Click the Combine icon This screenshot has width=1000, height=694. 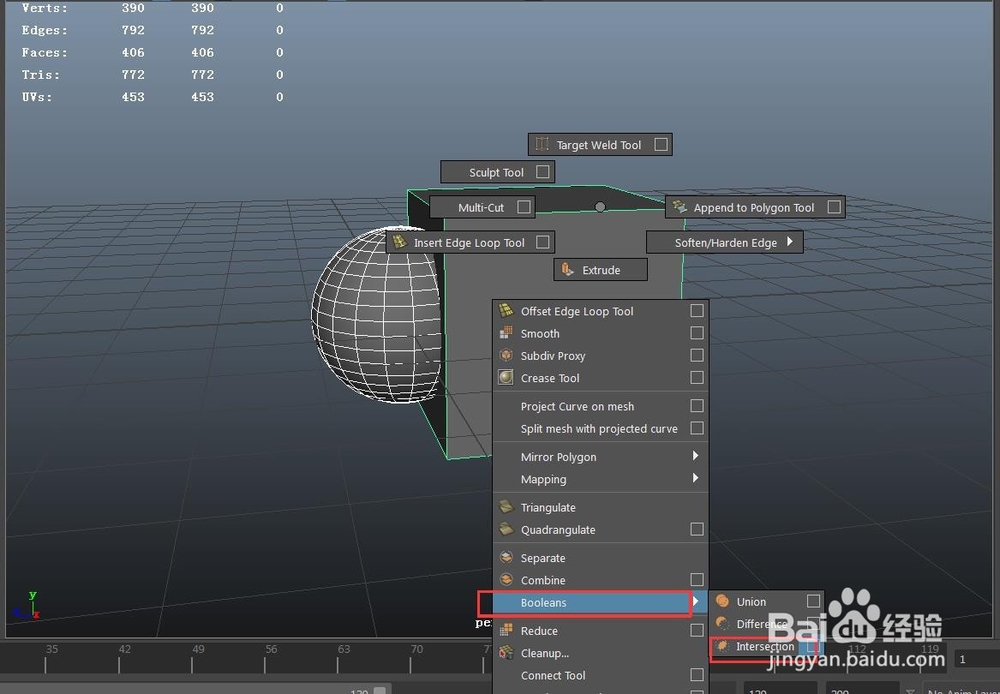pyautogui.click(x=506, y=580)
